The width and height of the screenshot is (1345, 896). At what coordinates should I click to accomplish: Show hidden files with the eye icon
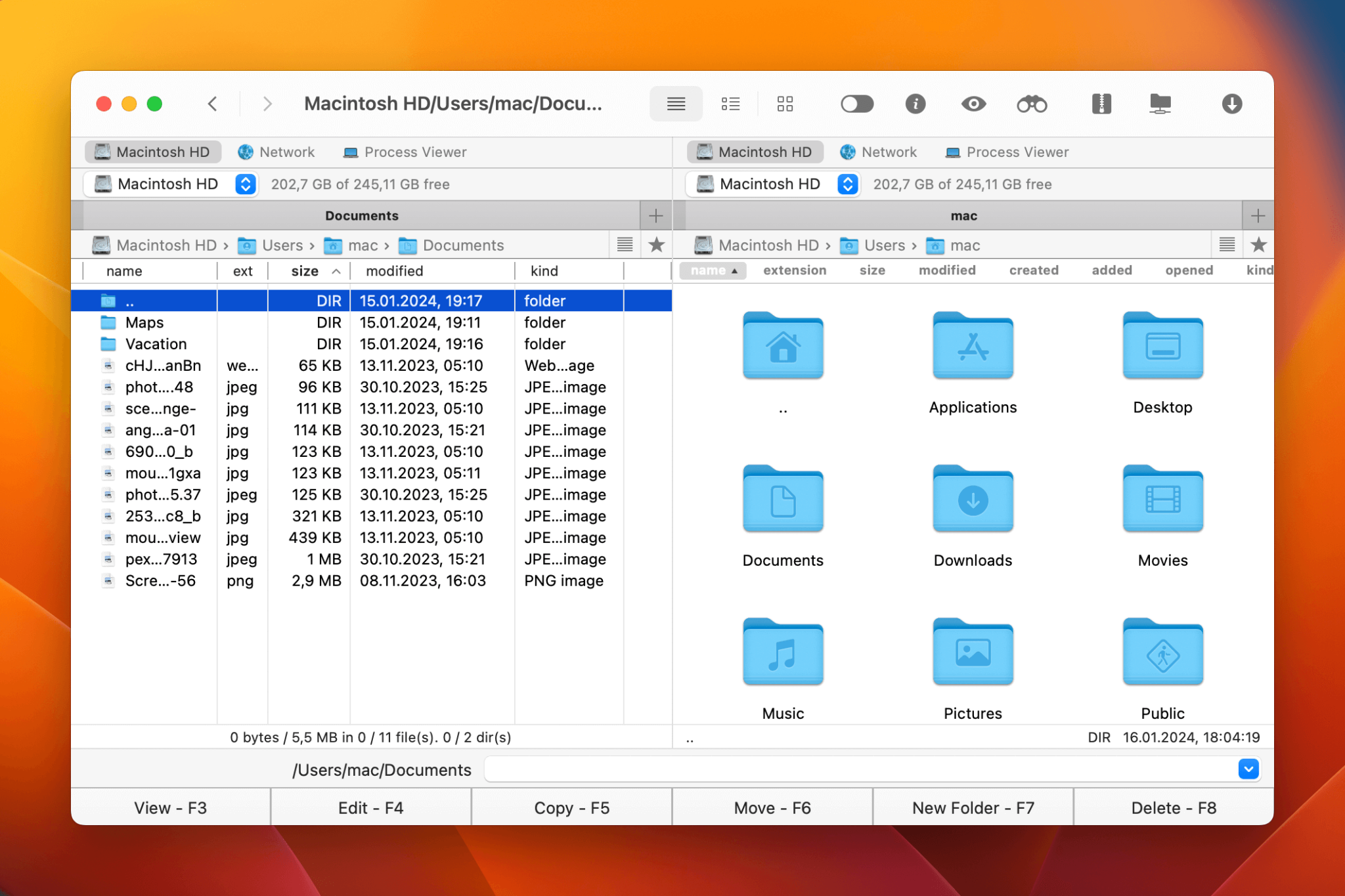973,104
